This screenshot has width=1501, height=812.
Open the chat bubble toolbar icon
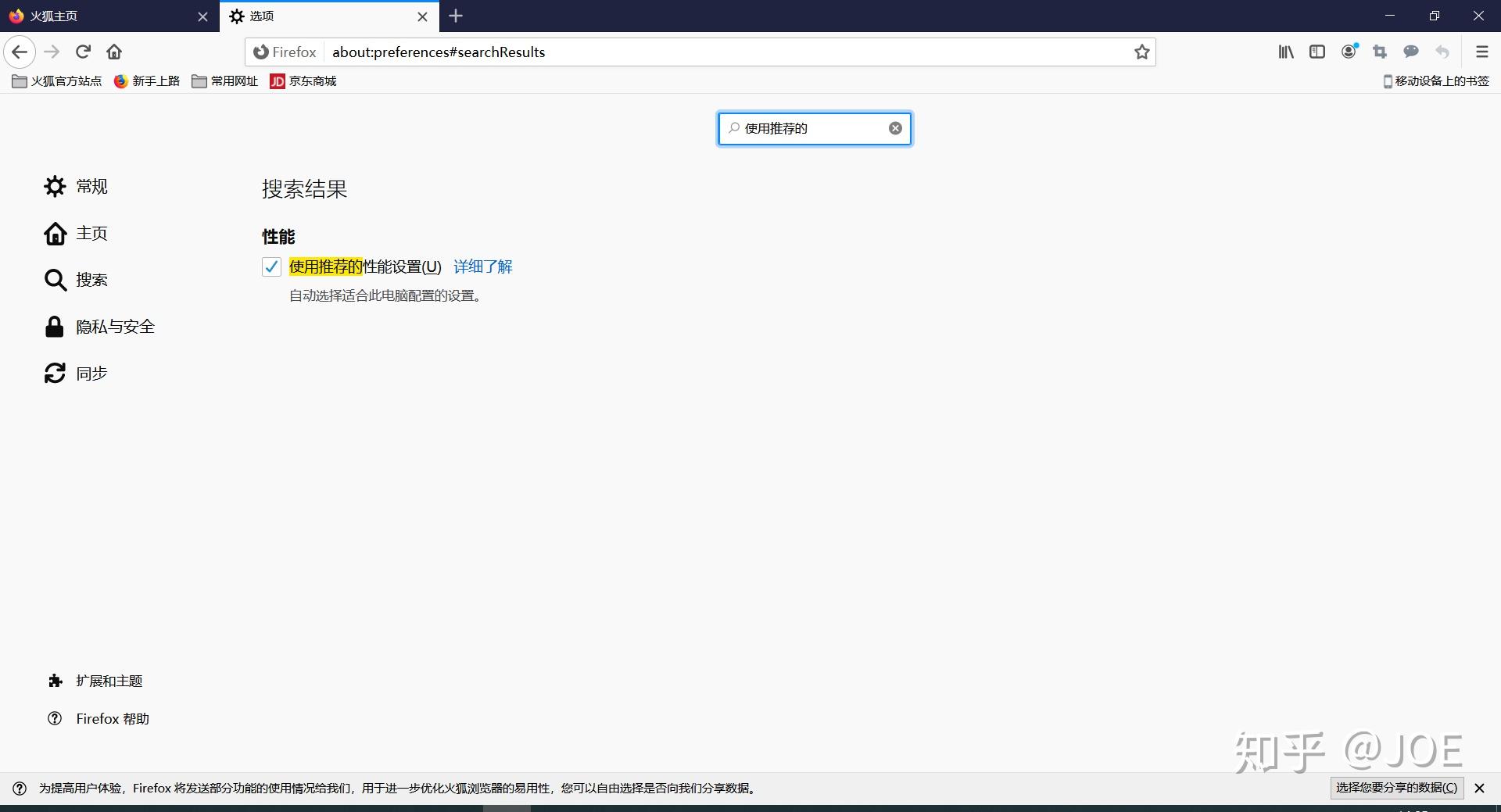pos(1411,52)
